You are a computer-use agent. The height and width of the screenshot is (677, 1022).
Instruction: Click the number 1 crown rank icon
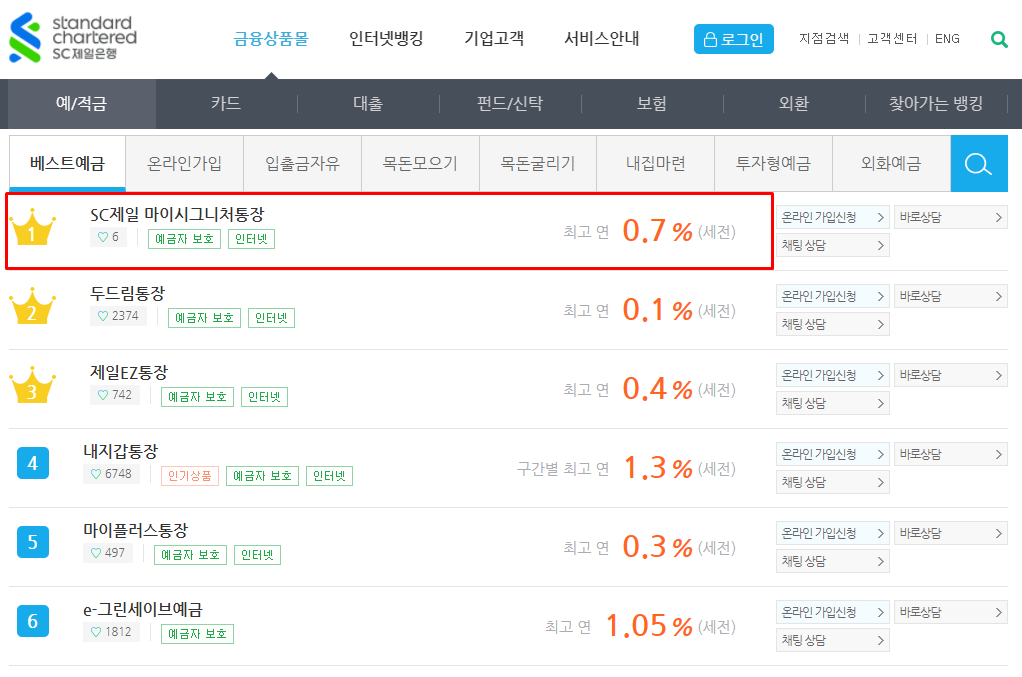point(32,227)
